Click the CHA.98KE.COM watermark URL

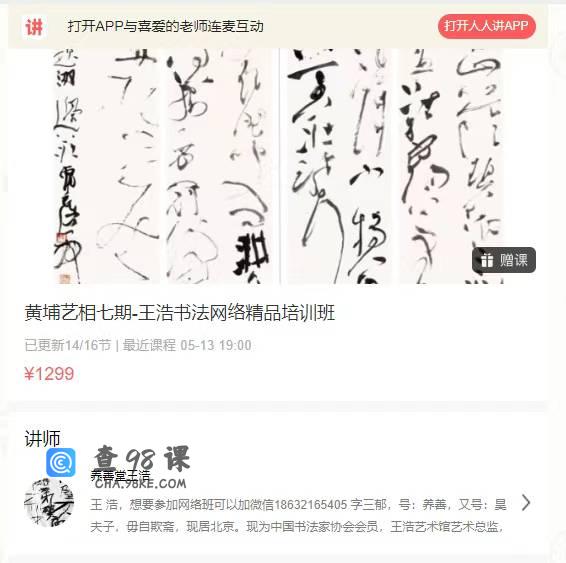coord(141,484)
